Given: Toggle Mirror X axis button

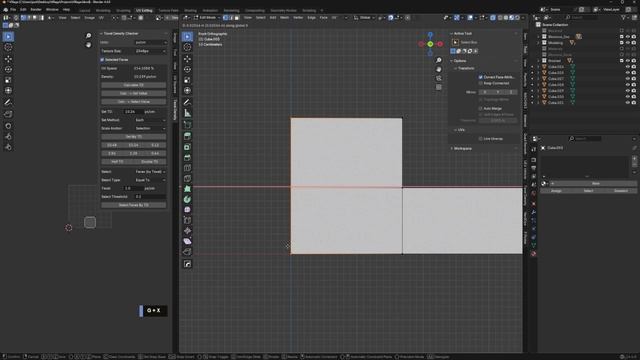Looking at the screenshot, I should click(485, 92).
